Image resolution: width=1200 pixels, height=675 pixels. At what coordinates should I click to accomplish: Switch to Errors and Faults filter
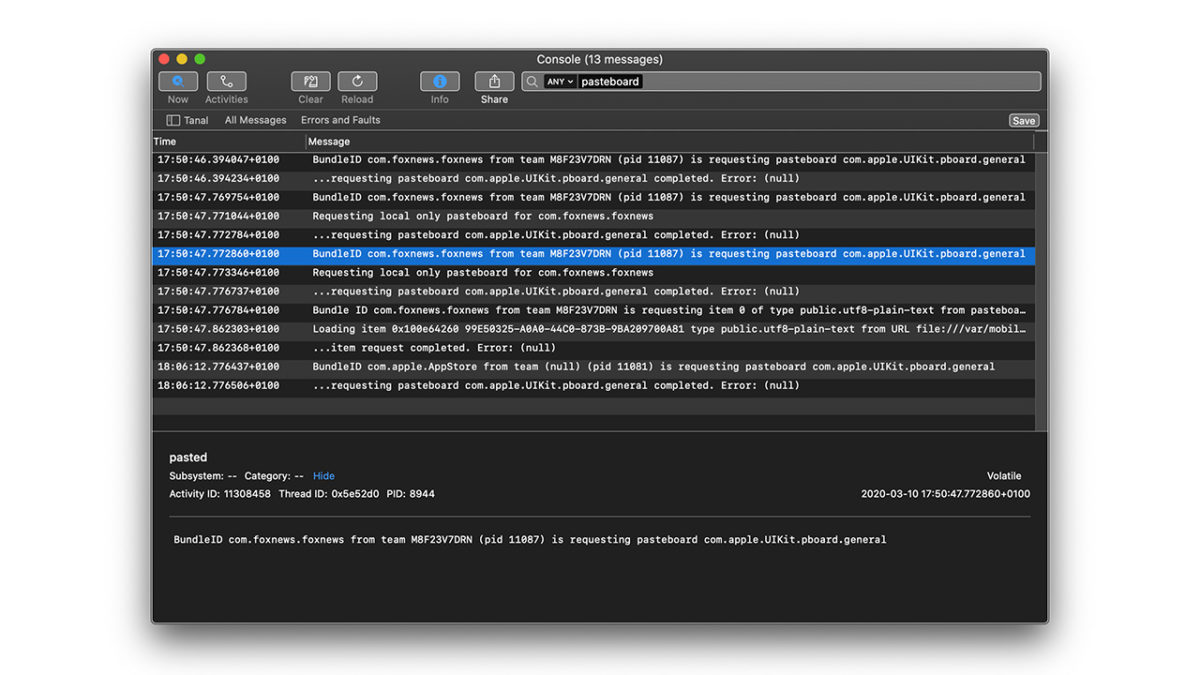pos(340,120)
